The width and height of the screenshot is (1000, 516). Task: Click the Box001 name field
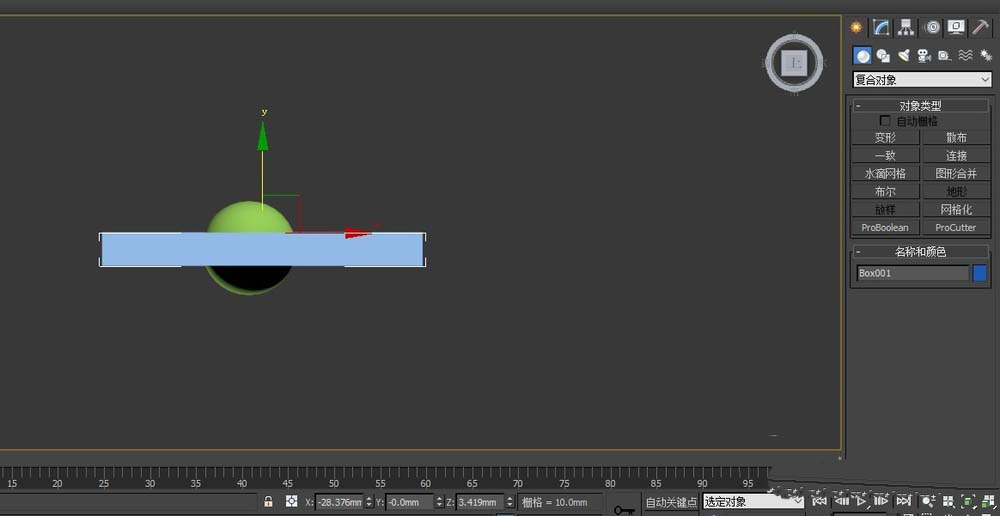click(x=912, y=273)
